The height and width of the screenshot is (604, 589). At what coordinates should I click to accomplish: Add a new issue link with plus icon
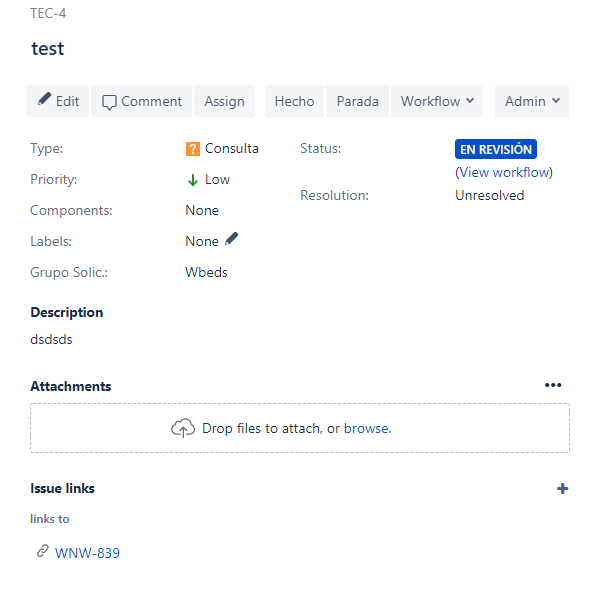pyautogui.click(x=562, y=489)
